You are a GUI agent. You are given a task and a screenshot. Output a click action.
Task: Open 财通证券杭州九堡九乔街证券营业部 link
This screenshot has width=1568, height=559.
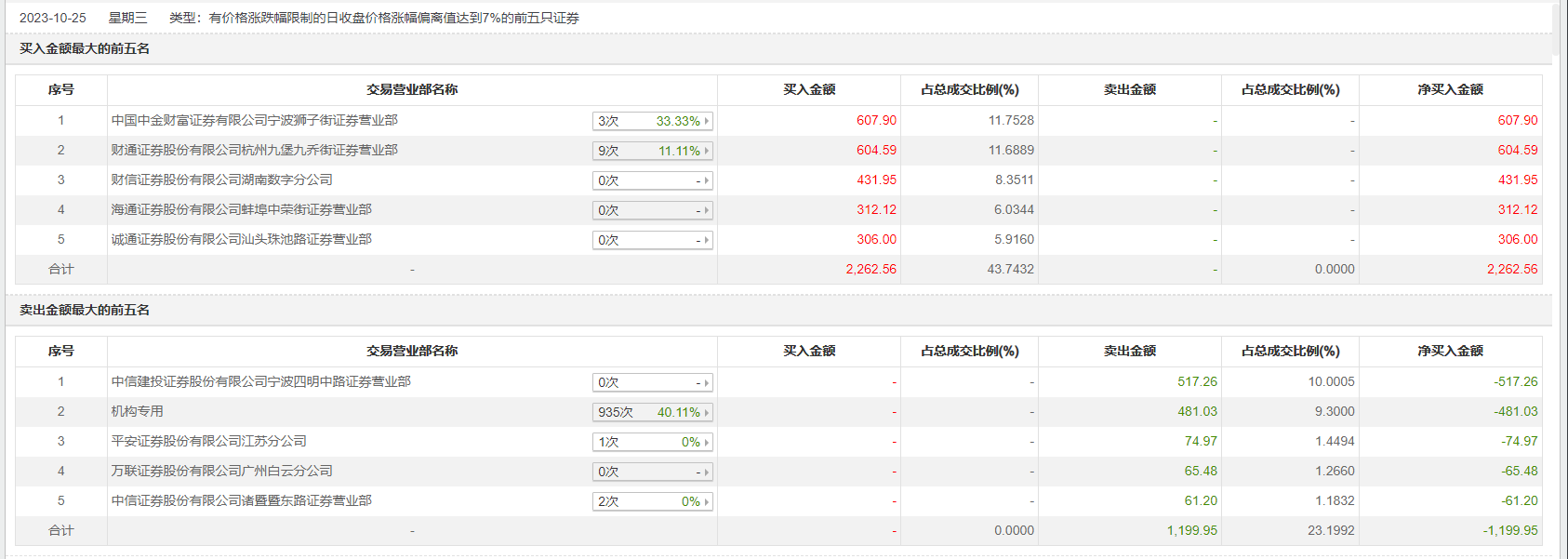[255, 150]
